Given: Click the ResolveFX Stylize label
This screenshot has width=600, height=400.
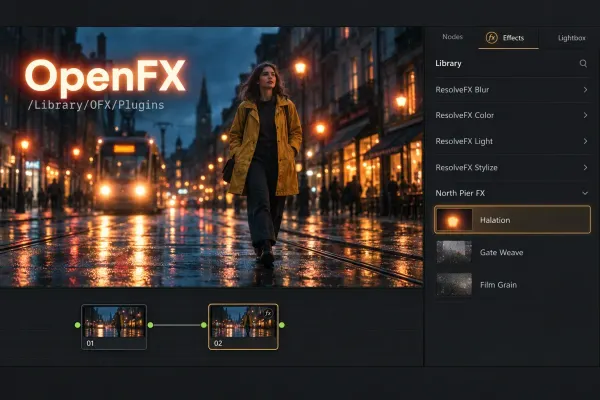Looking at the screenshot, I should click(x=466, y=167).
